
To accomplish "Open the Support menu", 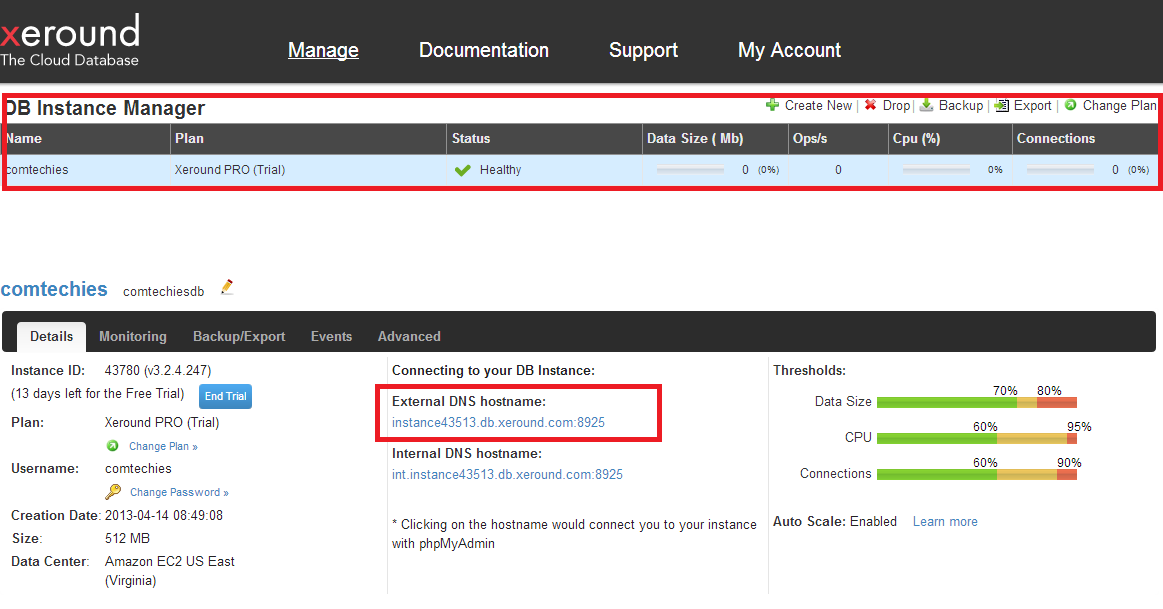I will click(x=643, y=50).
